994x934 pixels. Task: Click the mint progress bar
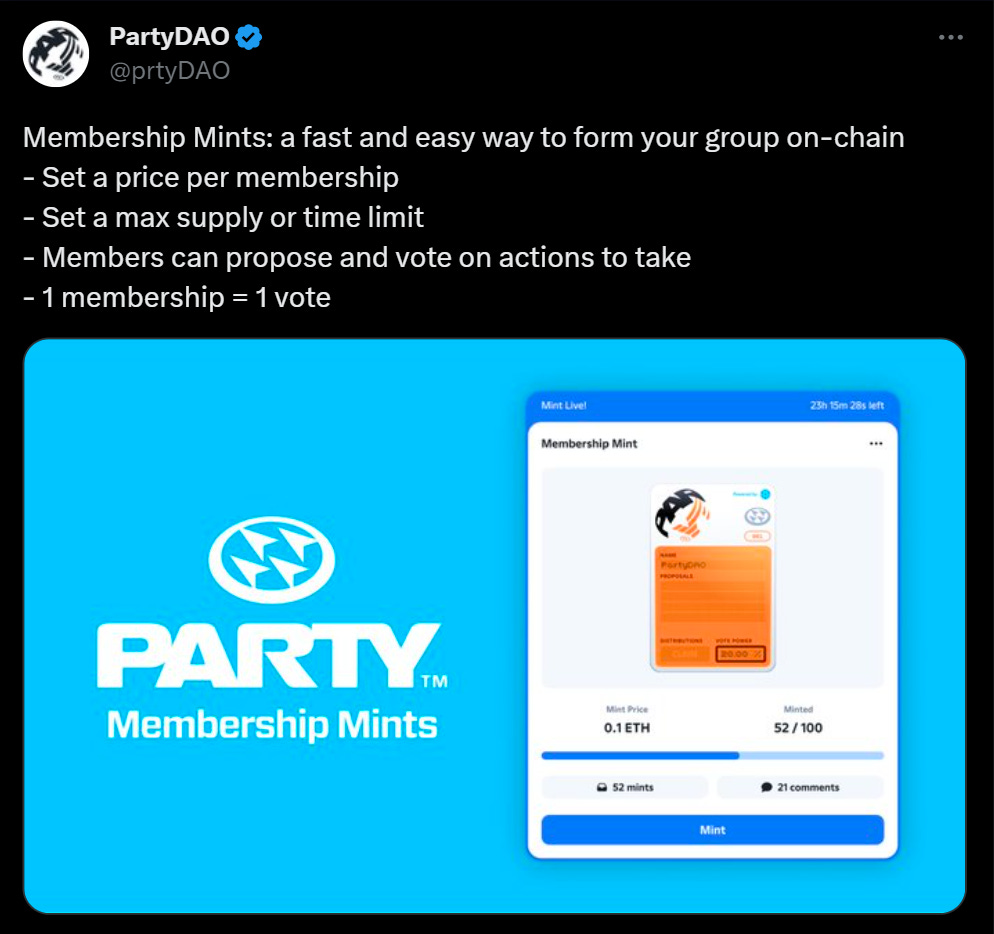click(712, 755)
